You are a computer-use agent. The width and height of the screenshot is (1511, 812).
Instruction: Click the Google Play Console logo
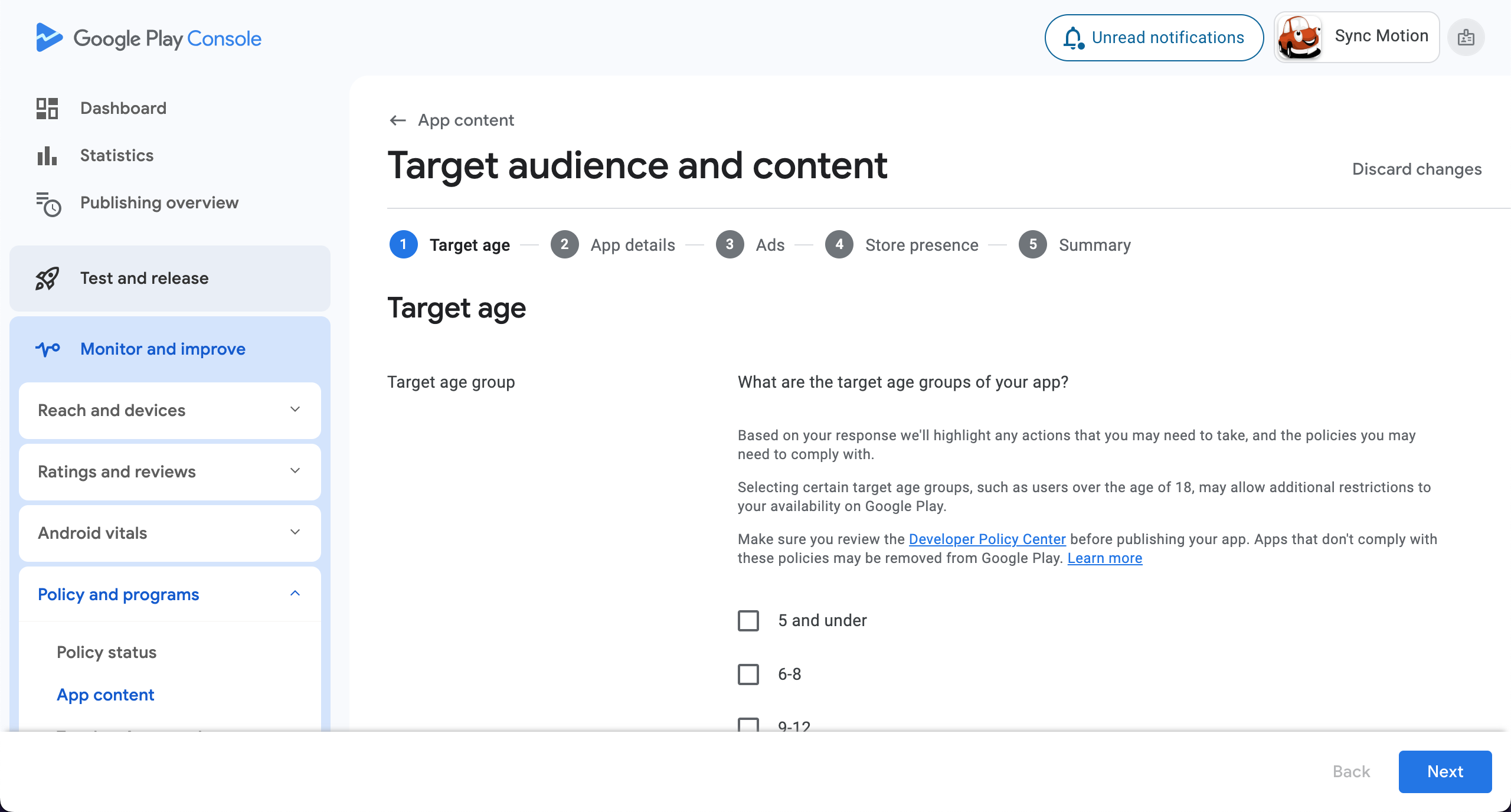click(148, 38)
